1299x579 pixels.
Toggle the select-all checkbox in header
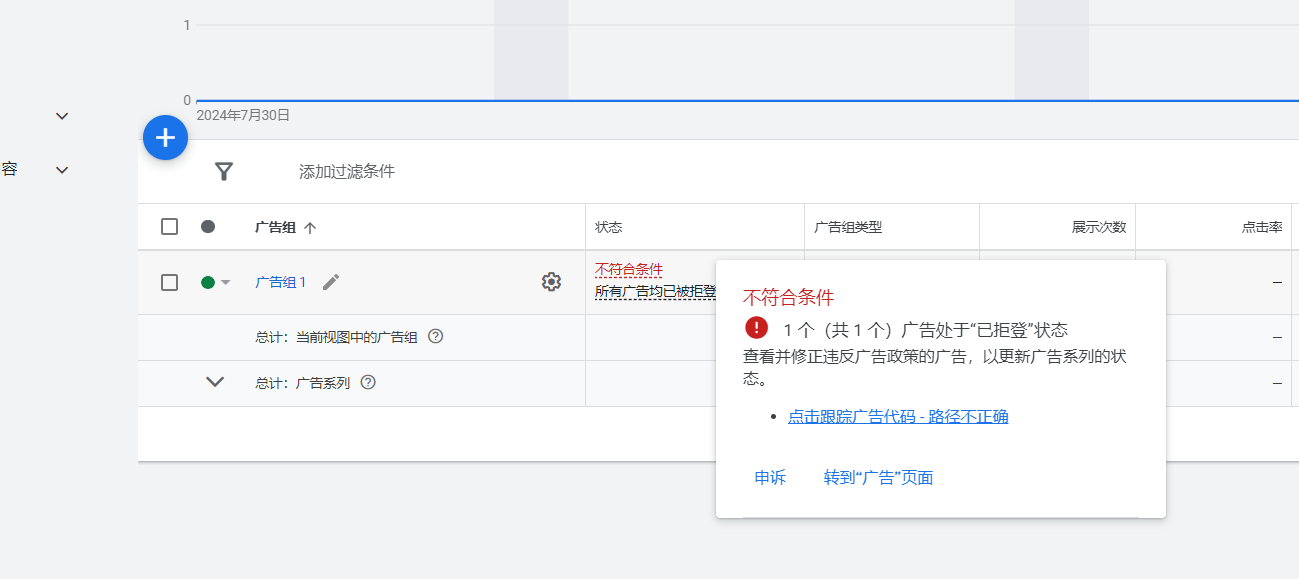(170, 227)
